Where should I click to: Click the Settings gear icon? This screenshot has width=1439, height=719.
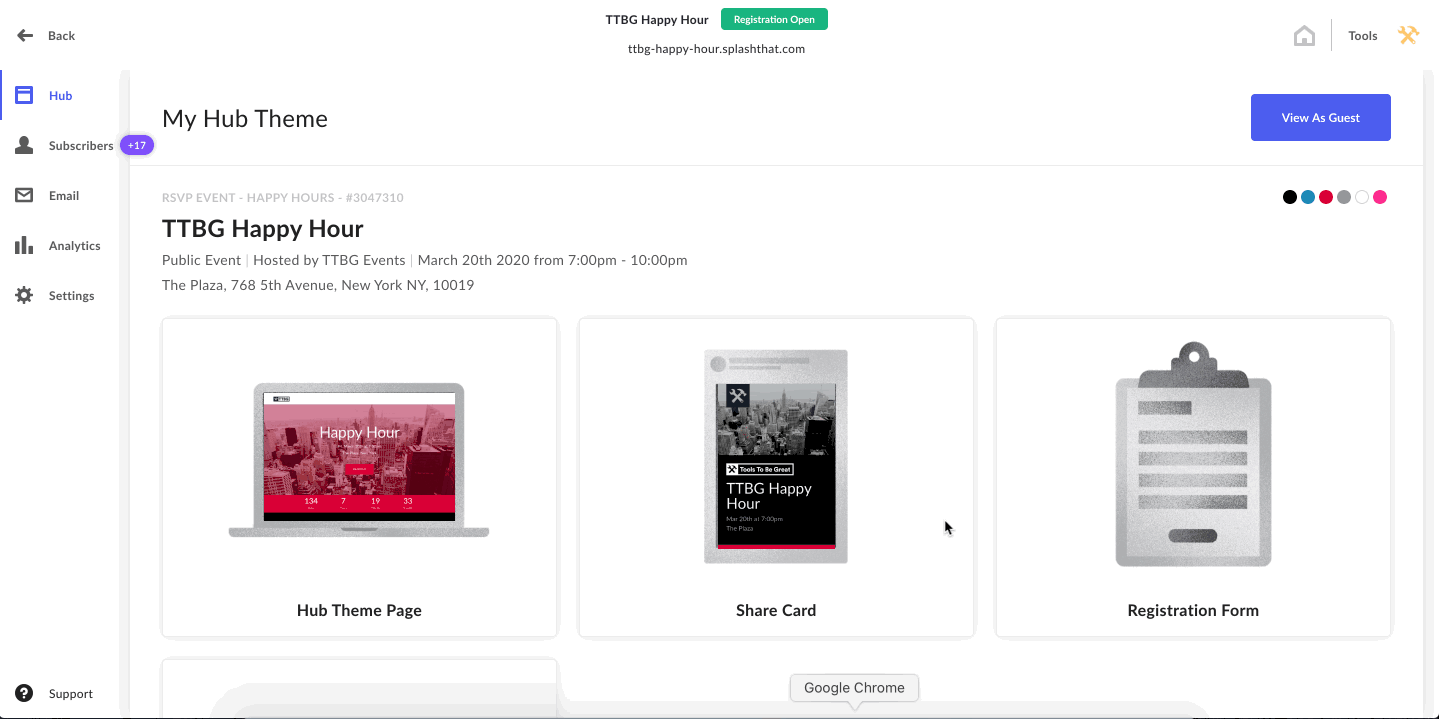[x=24, y=296]
